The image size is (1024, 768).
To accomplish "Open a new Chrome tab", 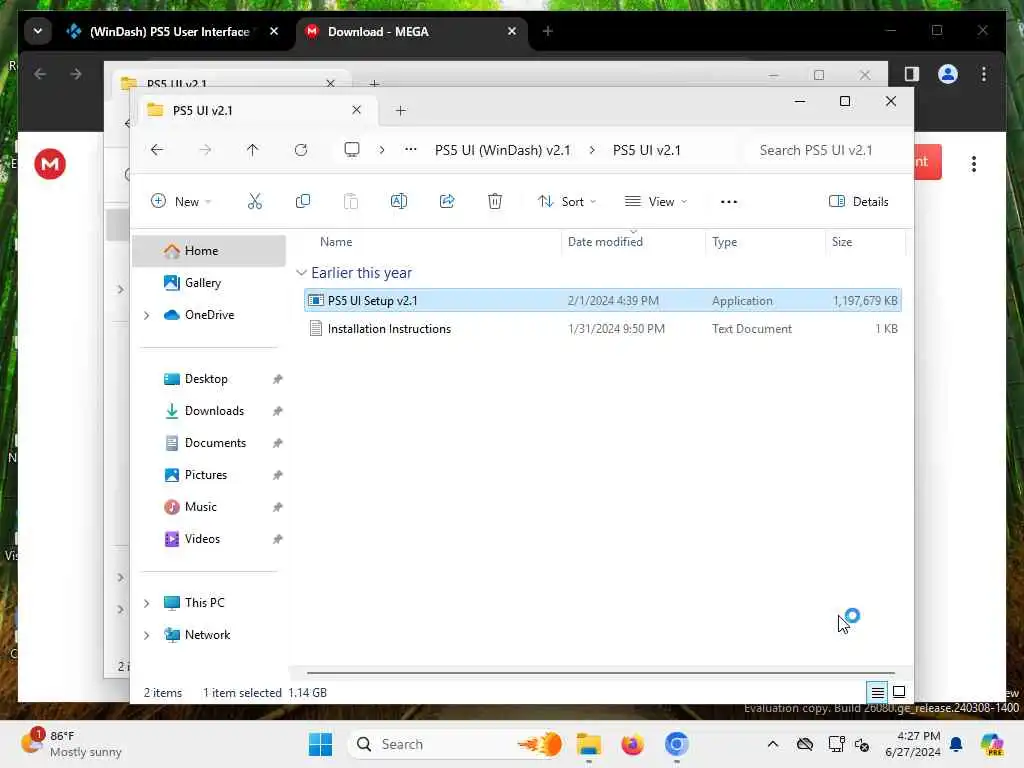I will click(x=547, y=31).
